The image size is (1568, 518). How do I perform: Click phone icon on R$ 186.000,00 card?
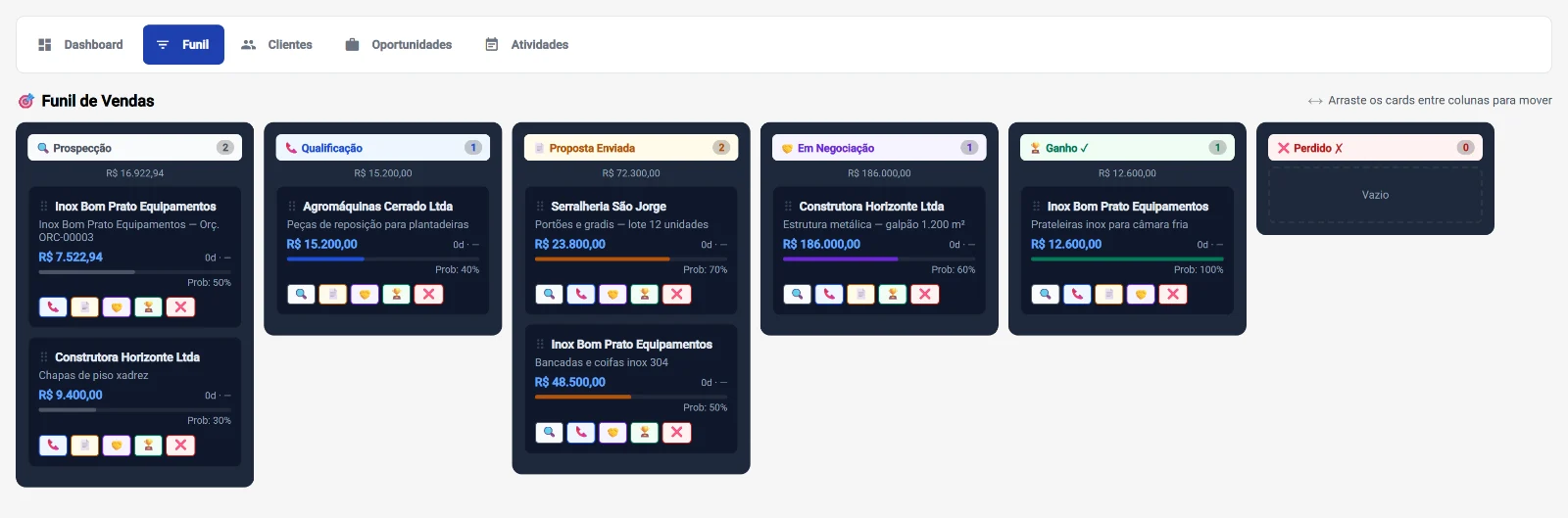pos(828,294)
